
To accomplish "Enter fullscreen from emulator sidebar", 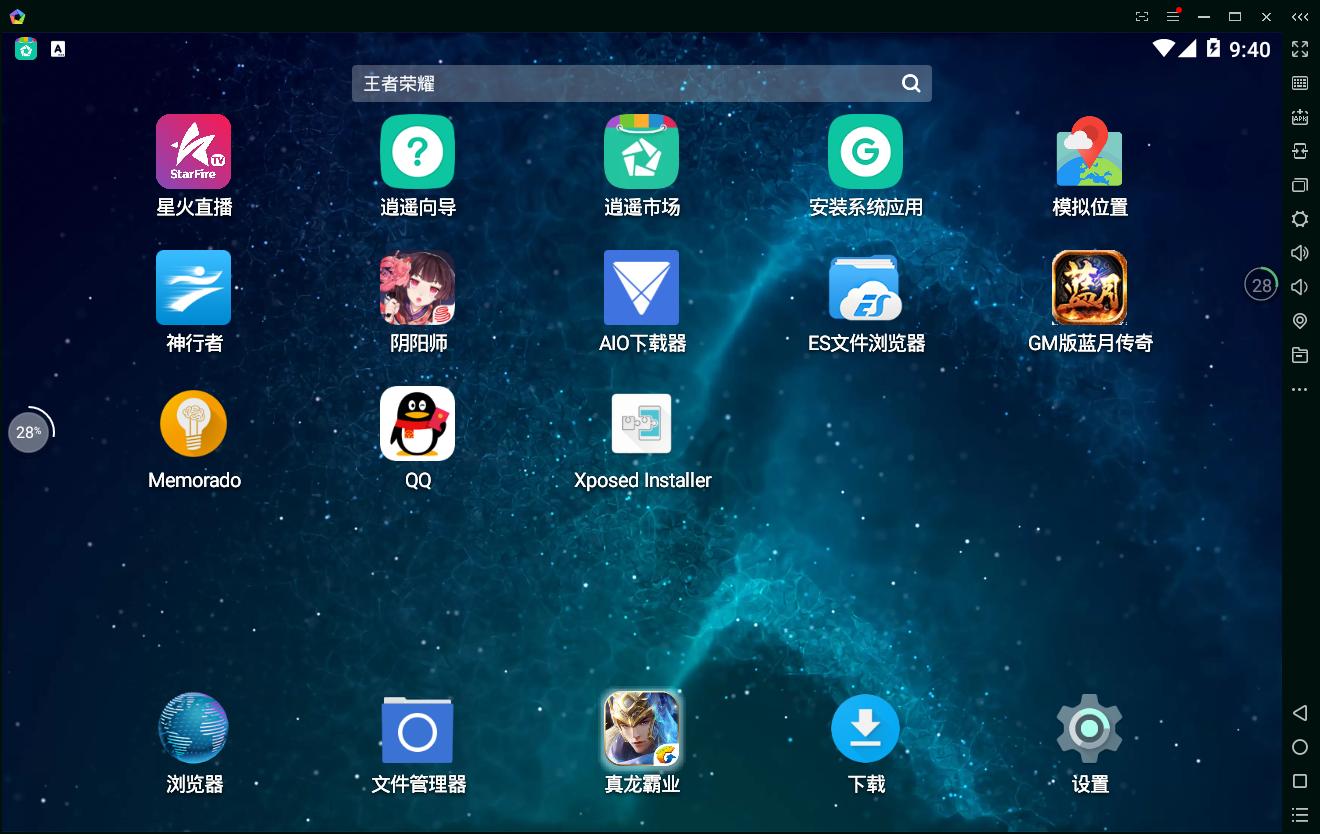I will click(1300, 49).
